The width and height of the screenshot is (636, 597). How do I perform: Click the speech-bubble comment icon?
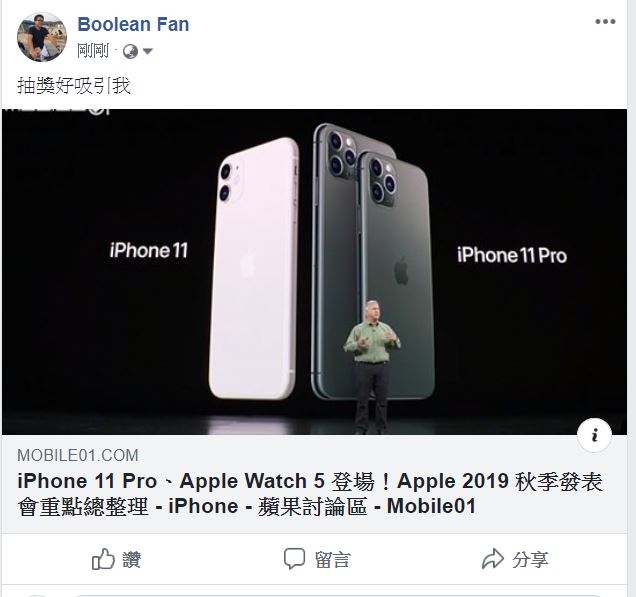pyautogui.click(x=294, y=559)
